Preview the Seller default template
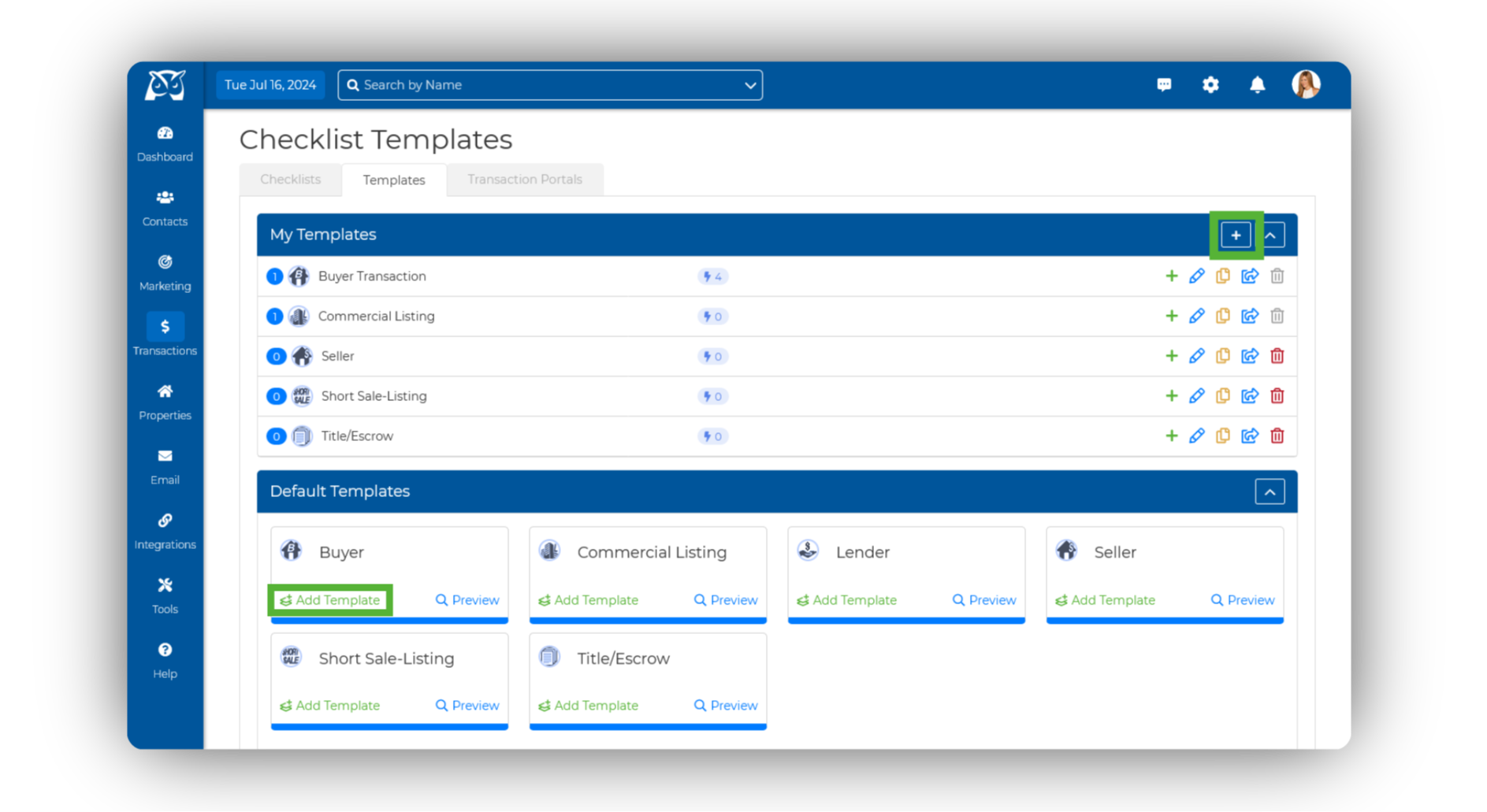Viewport: 1487px width, 812px height. (x=1243, y=600)
